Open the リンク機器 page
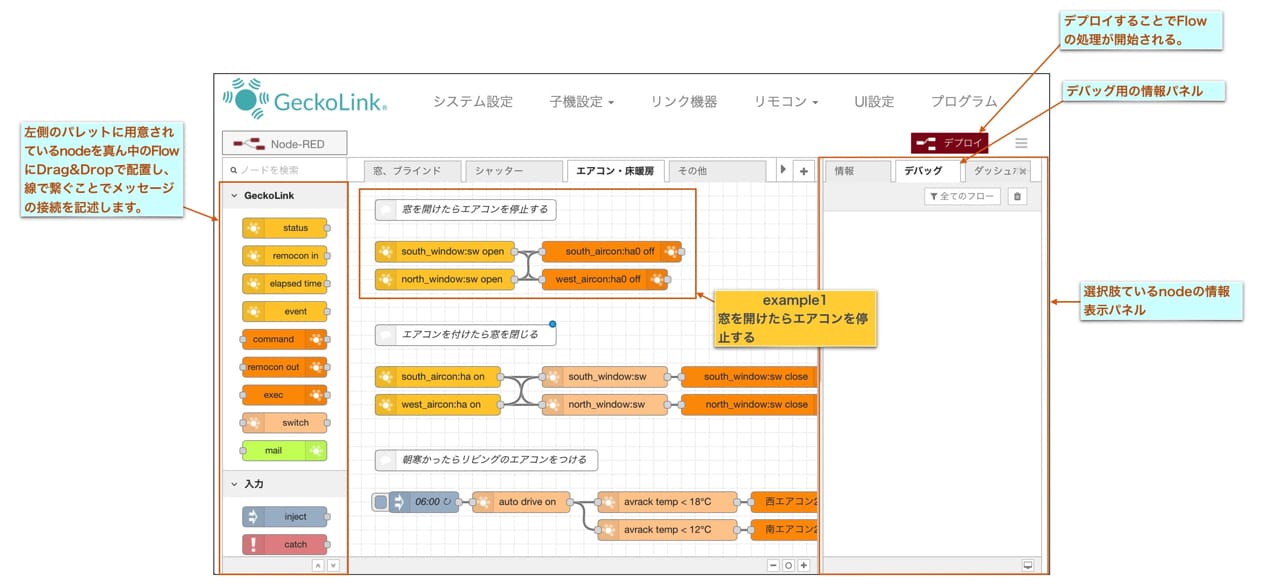This screenshot has height=587, width=1280. (x=683, y=102)
